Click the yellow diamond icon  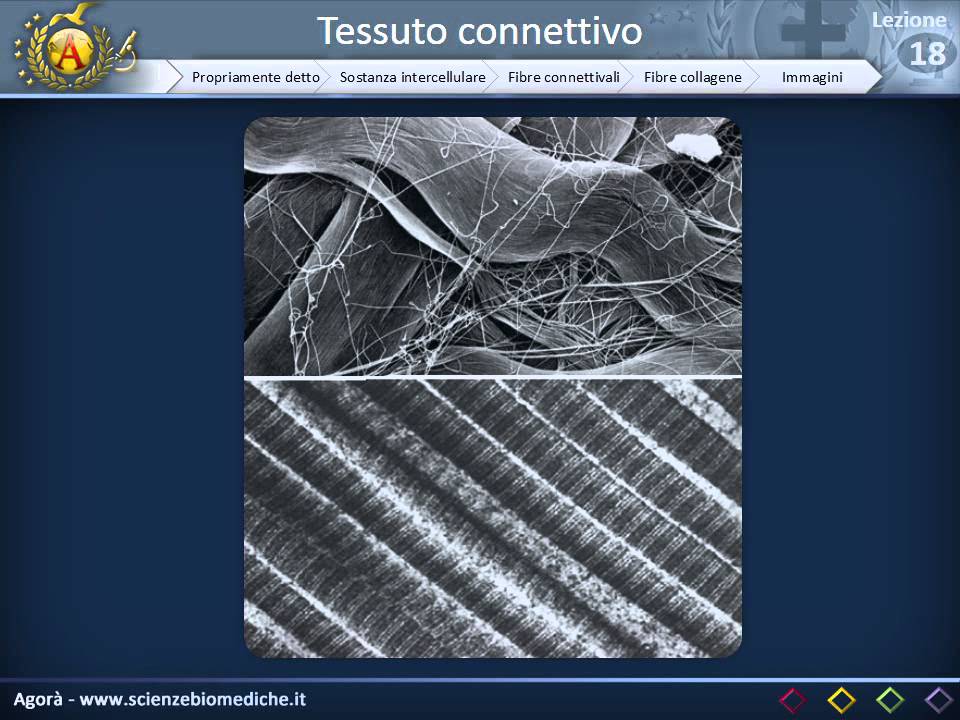(x=841, y=700)
